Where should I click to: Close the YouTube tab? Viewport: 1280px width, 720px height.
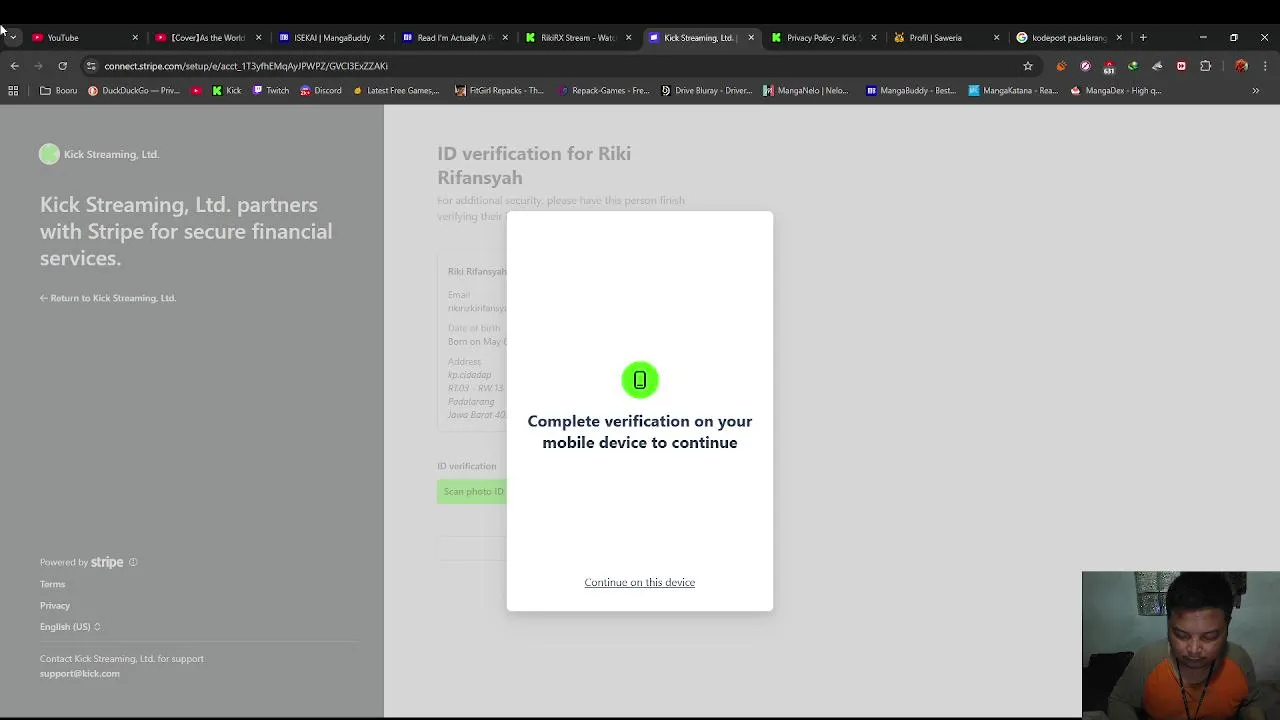(135, 38)
